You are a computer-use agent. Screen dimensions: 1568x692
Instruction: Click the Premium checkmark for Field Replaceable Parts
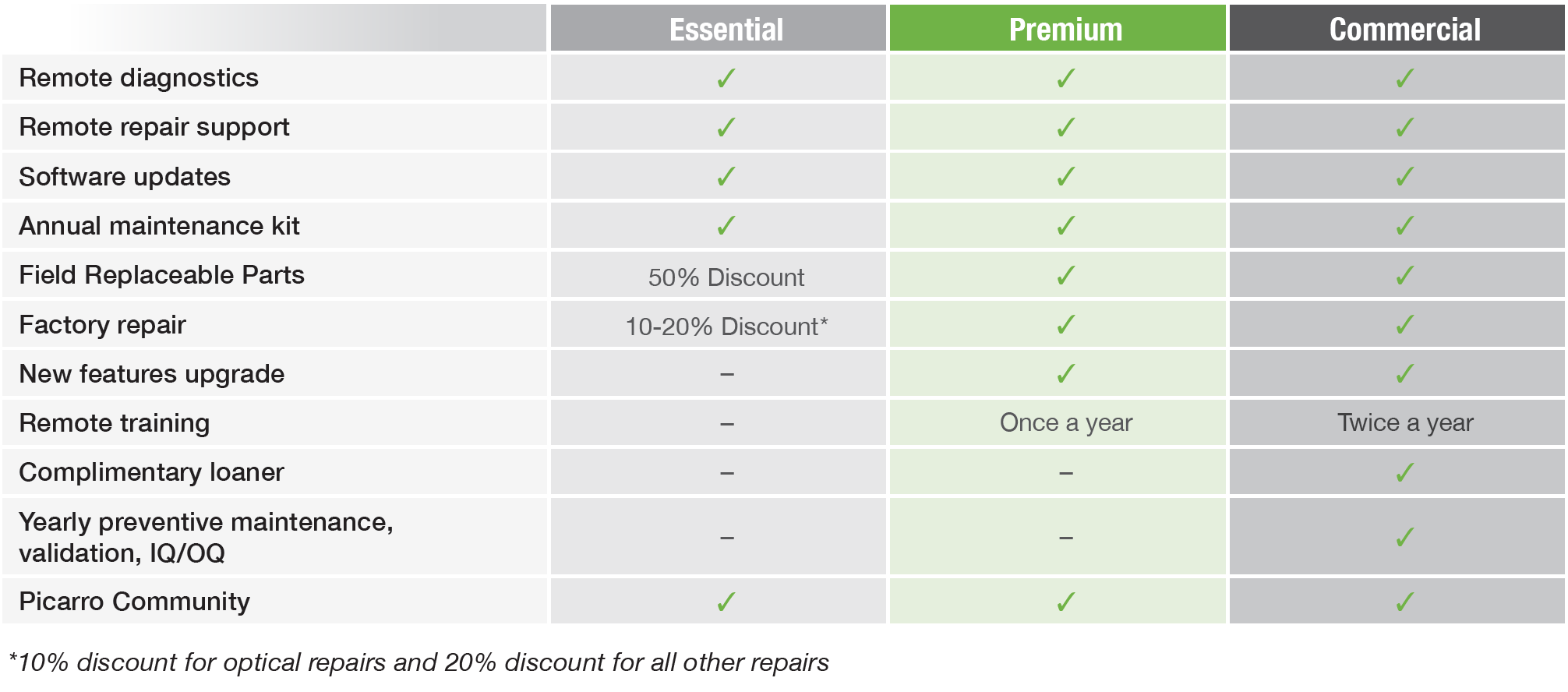click(1065, 275)
